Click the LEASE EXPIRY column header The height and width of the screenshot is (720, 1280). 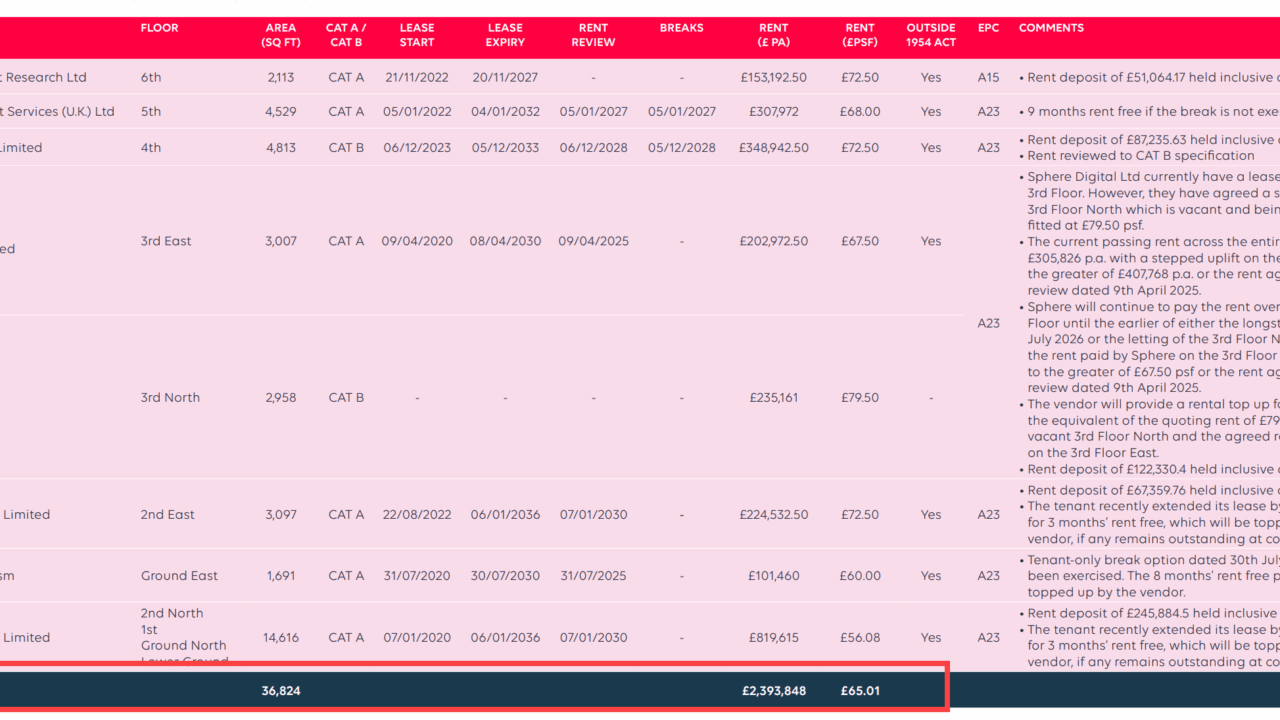(505, 35)
